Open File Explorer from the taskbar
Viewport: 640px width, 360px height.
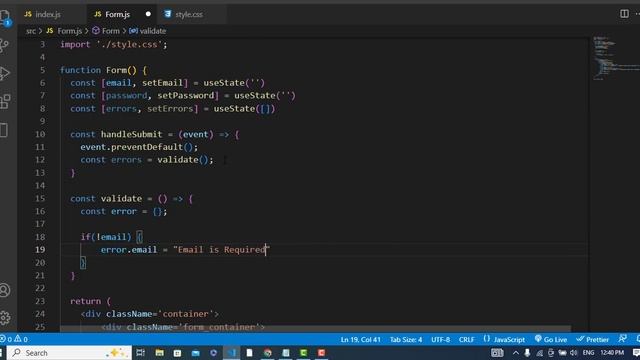click(159, 352)
